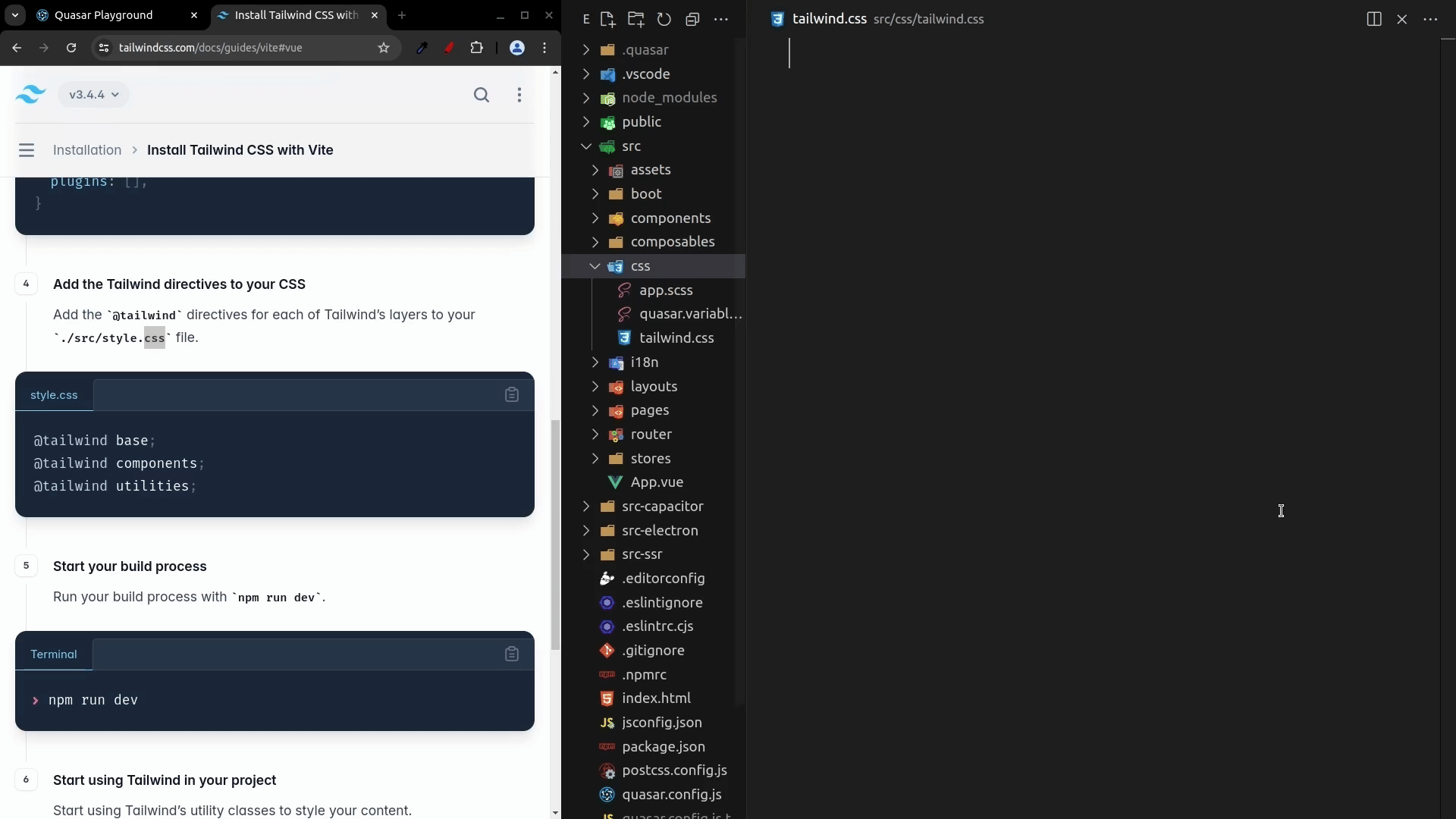View site information for tailwindcss.com
1456x819 pixels.
click(x=104, y=48)
